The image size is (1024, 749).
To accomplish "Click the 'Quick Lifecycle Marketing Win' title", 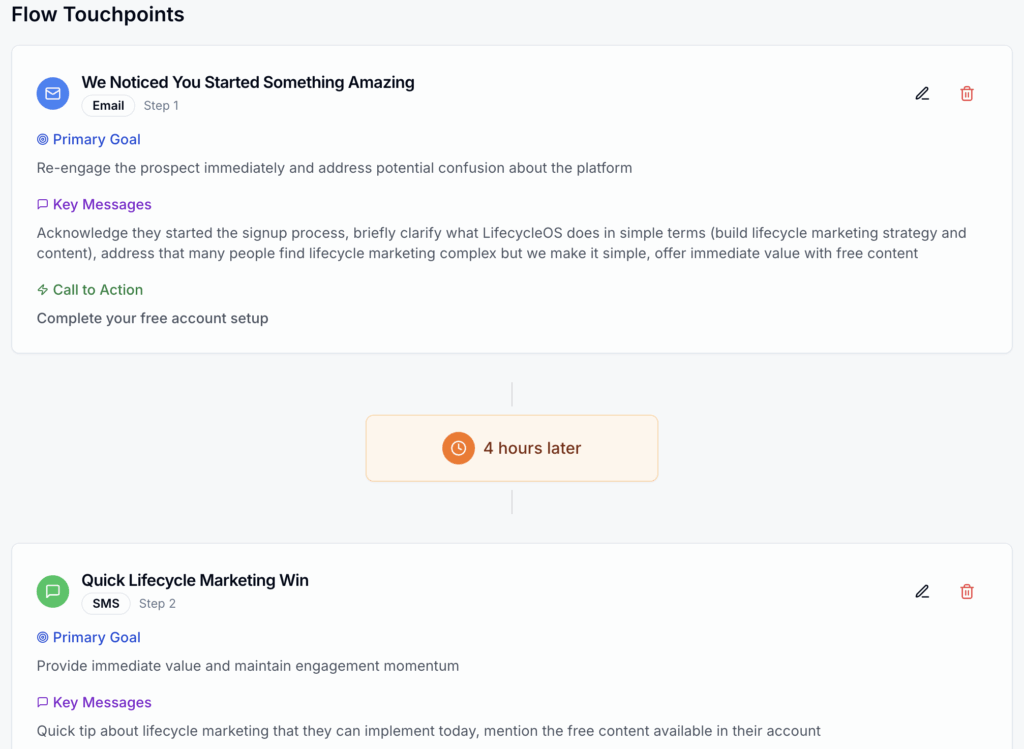I will coord(195,580).
